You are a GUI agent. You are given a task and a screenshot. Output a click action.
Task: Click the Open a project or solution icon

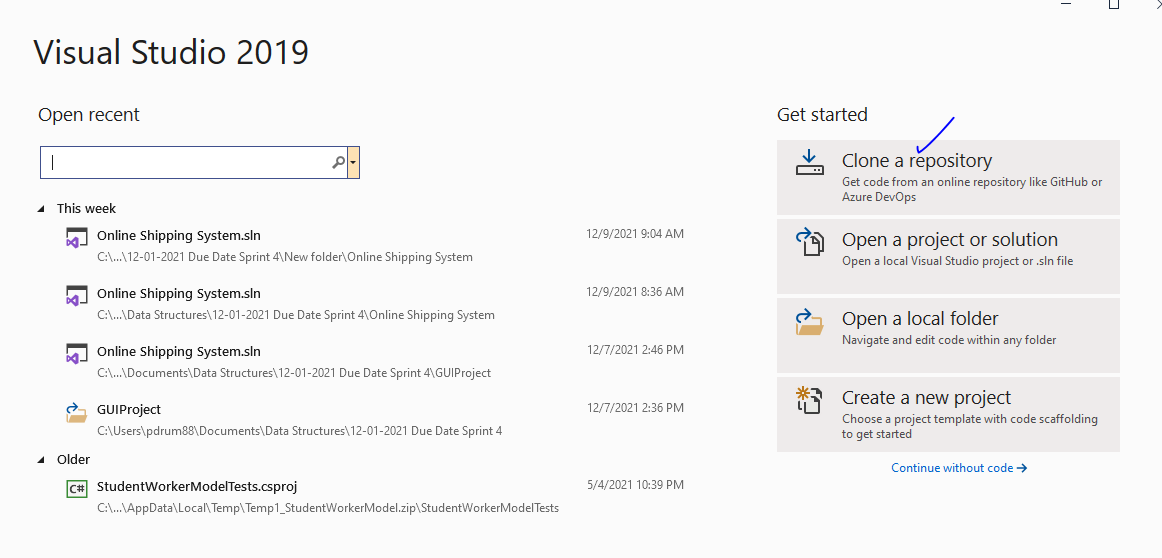[x=809, y=242]
